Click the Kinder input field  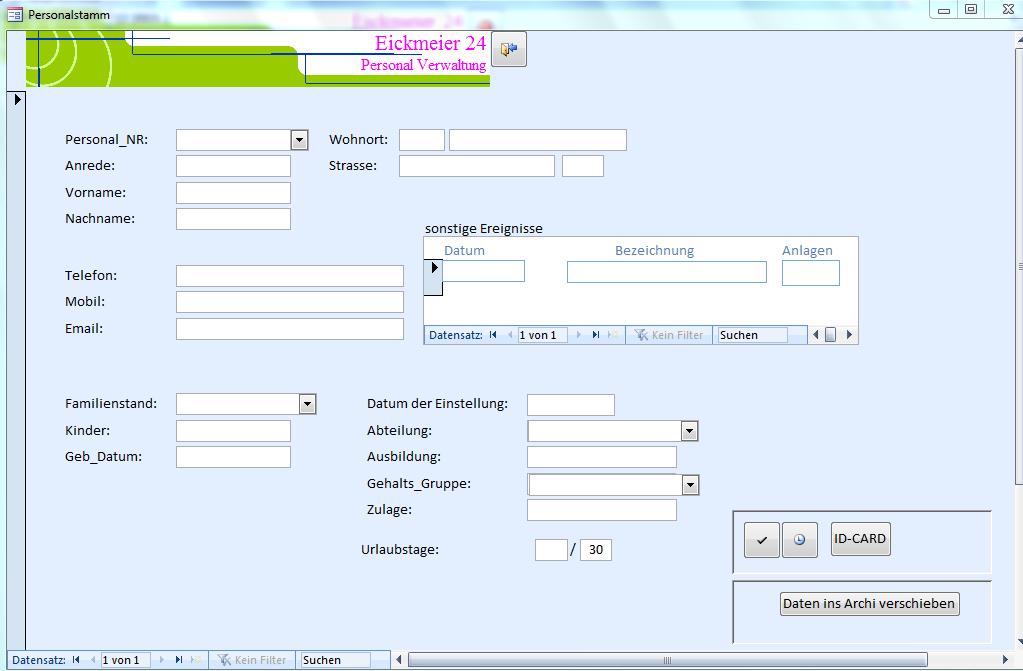[234, 431]
